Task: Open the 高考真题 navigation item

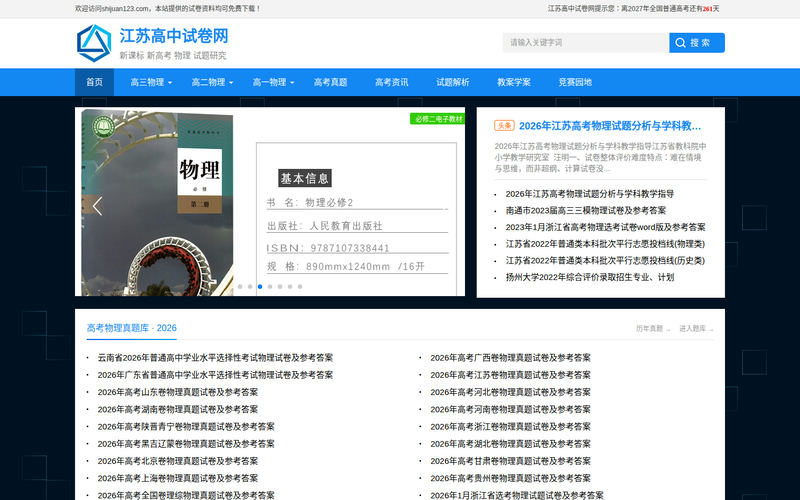Action: point(331,82)
